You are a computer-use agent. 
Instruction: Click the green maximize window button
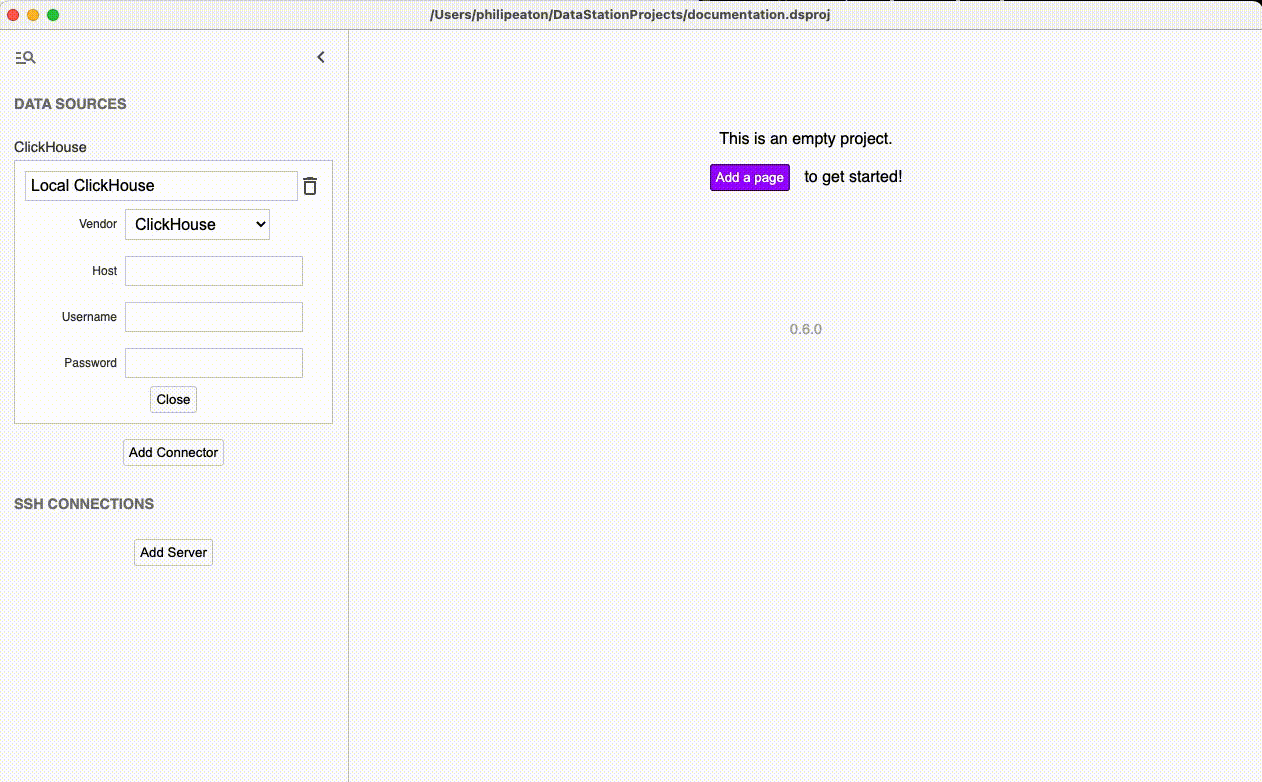pyautogui.click(x=53, y=15)
